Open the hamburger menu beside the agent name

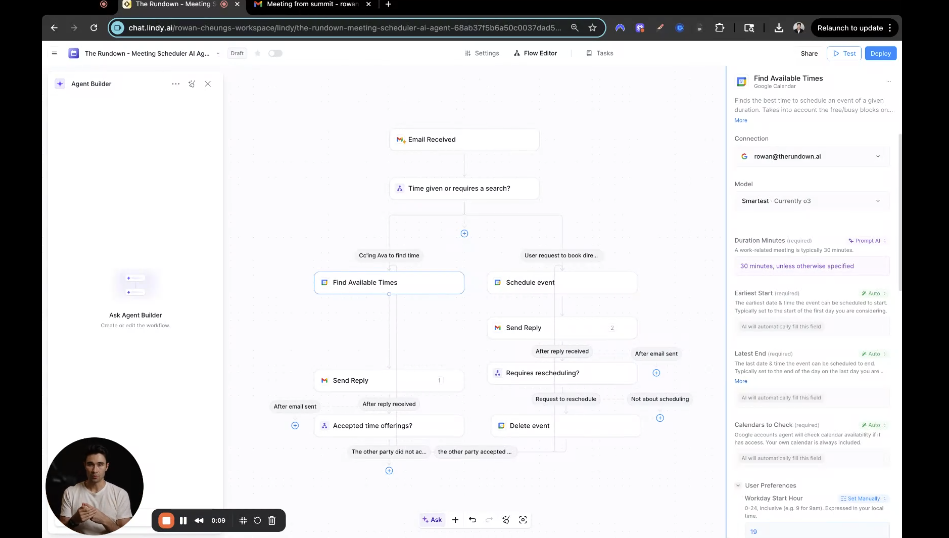coord(54,53)
